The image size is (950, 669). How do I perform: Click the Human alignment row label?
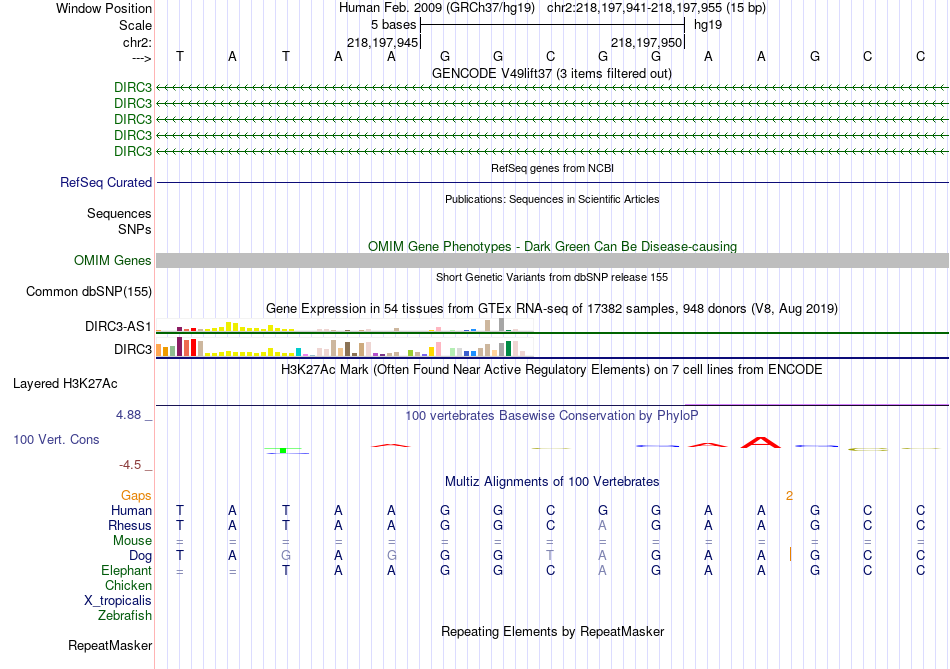pyautogui.click(x=131, y=510)
